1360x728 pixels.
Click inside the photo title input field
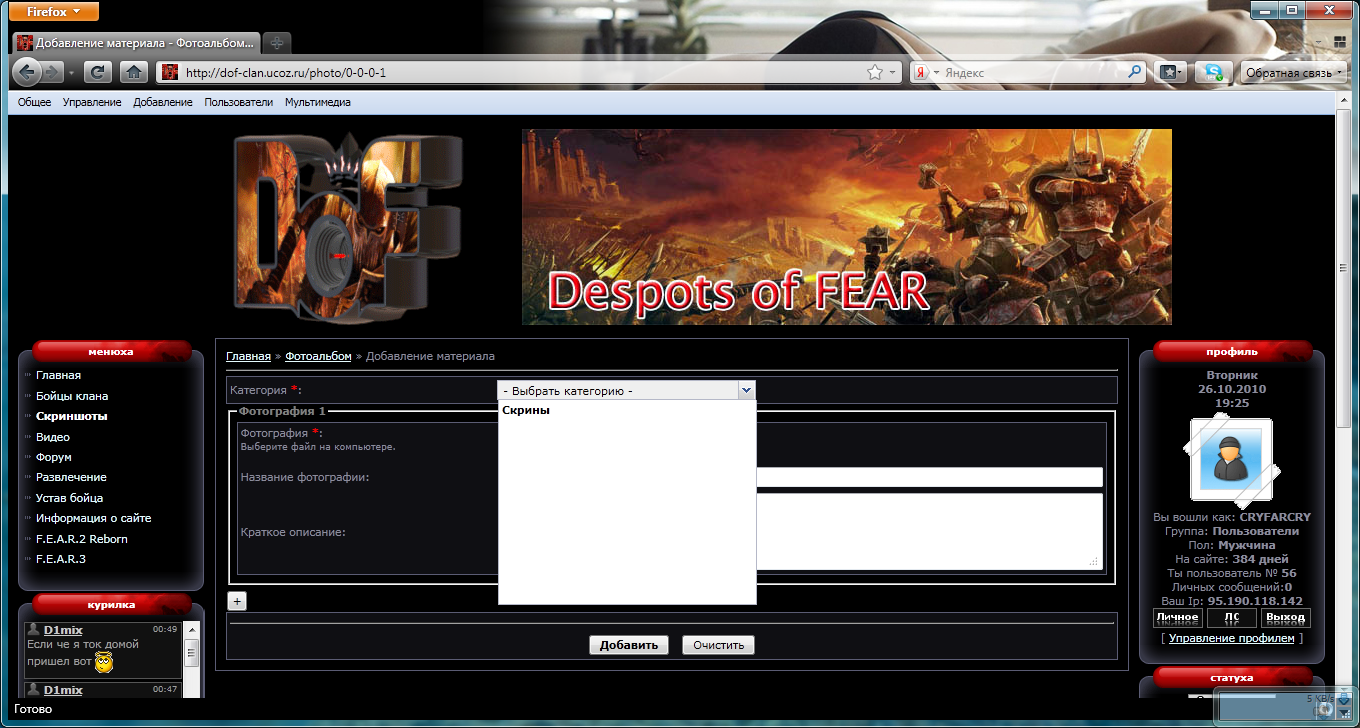(x=929, y=477)
